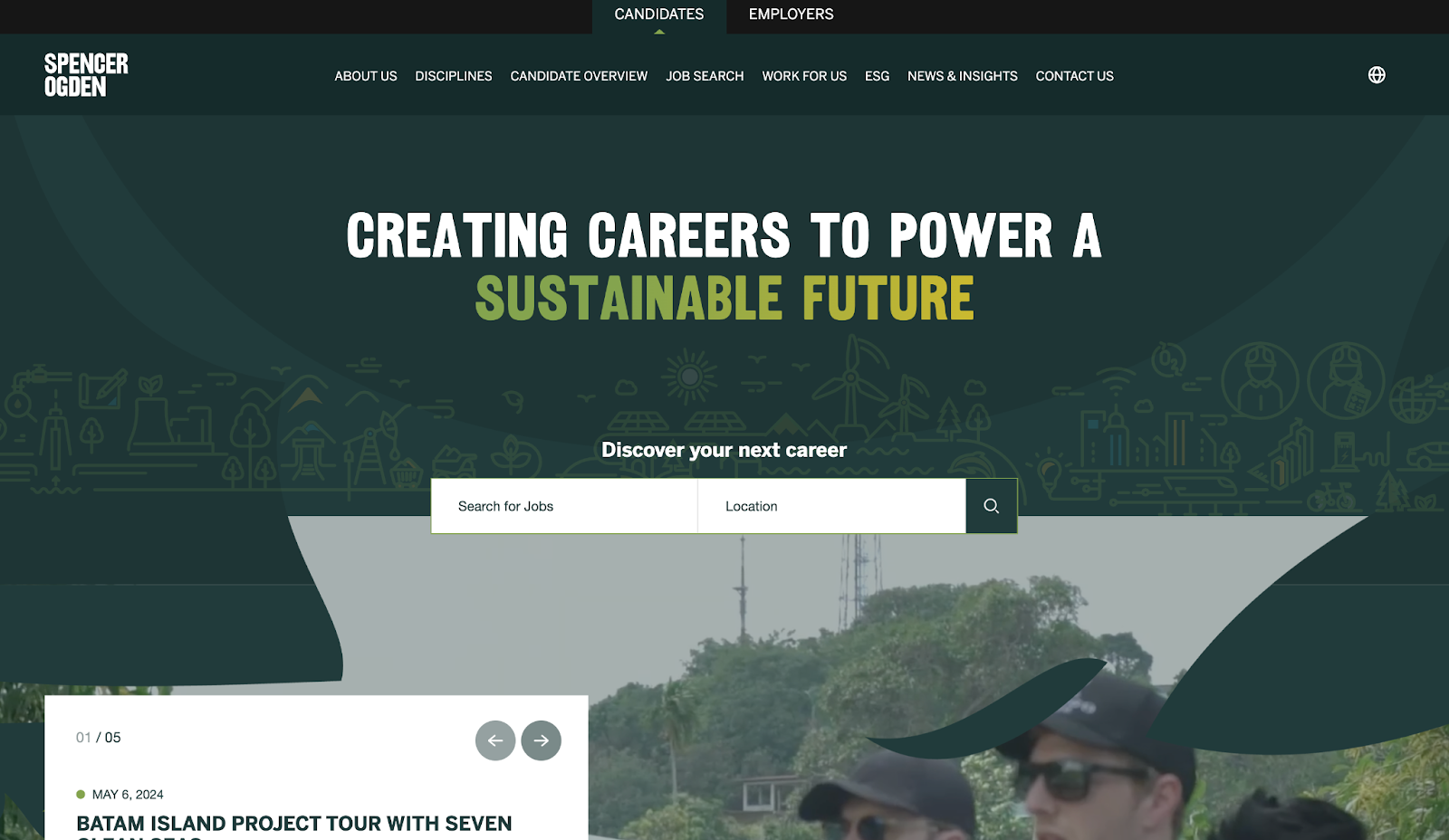Open the Work For Us menu
Viewport: 1449px width, 840px height.
804,76
